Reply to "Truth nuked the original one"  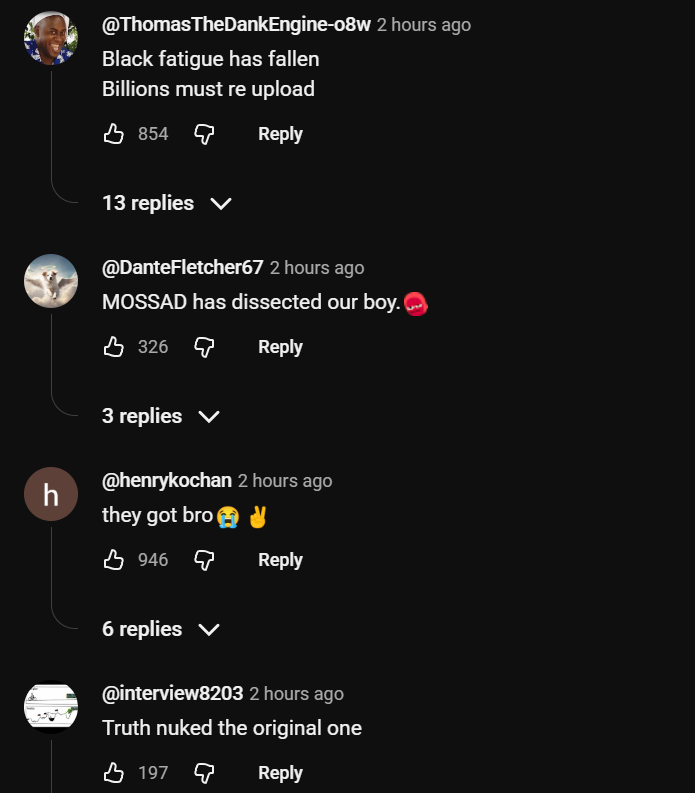pos(280,773)
